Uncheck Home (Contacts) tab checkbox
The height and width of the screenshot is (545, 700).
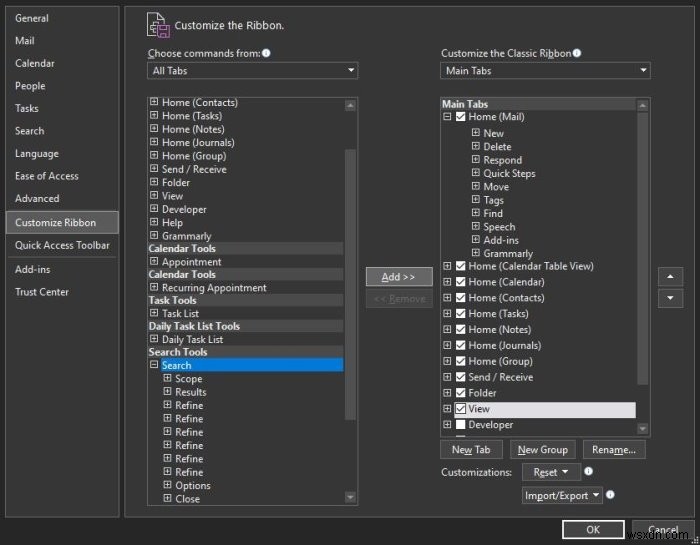(461, 298)
